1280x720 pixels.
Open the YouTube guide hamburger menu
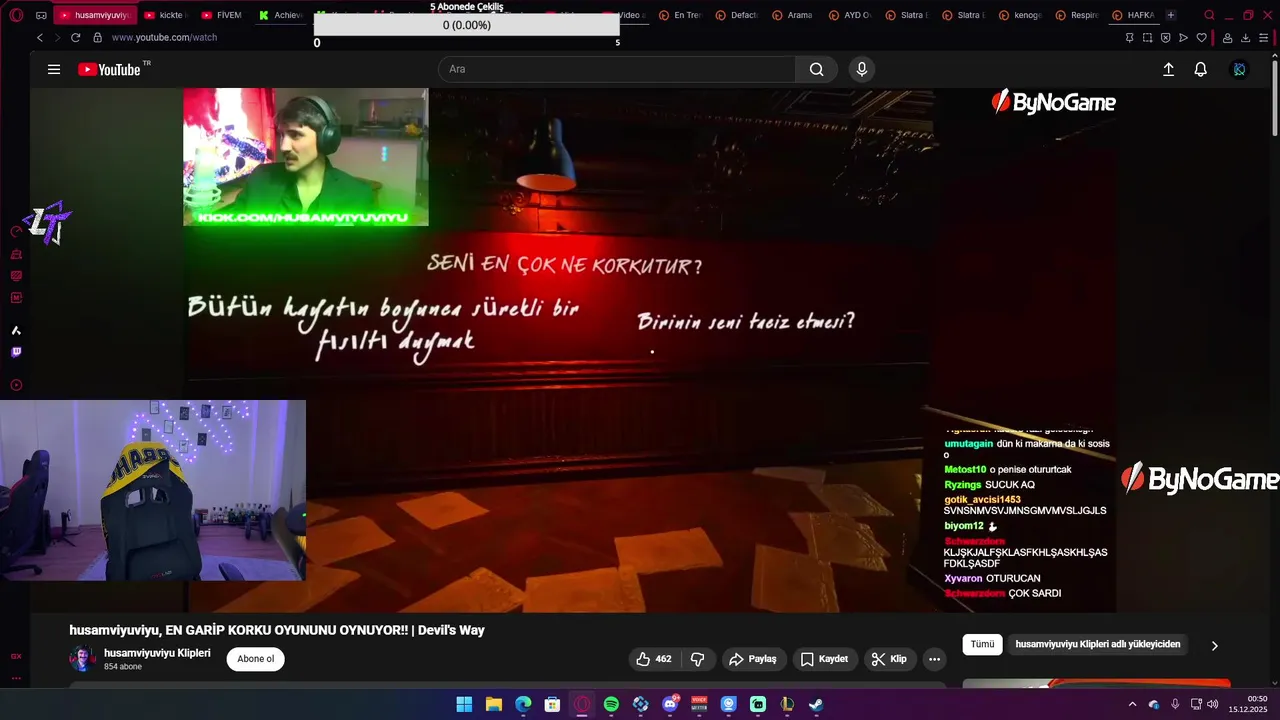pos(54,69)
